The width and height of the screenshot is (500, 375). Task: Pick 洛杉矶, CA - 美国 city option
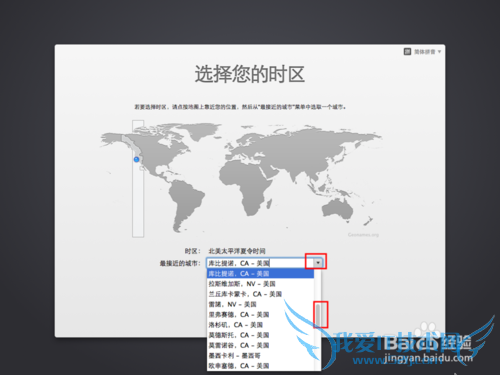point(260,325)
